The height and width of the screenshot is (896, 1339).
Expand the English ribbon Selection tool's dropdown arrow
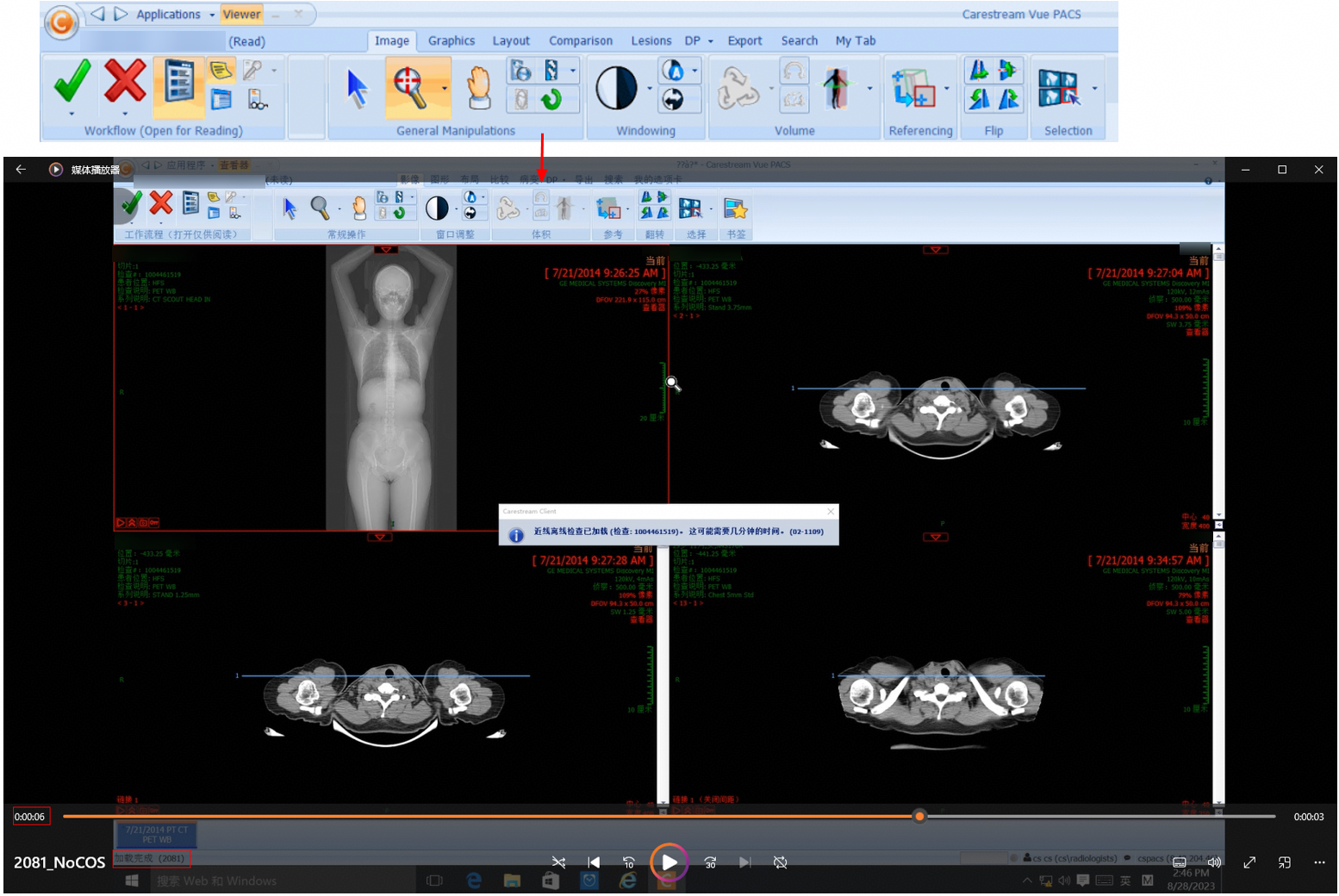click(1095, 88)
